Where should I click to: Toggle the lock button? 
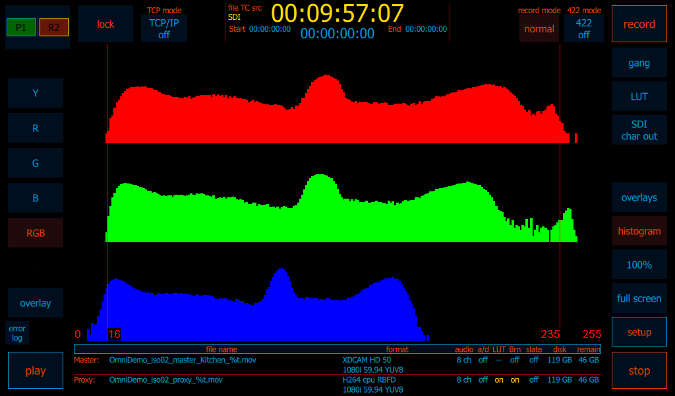click(x=105, y=24)
